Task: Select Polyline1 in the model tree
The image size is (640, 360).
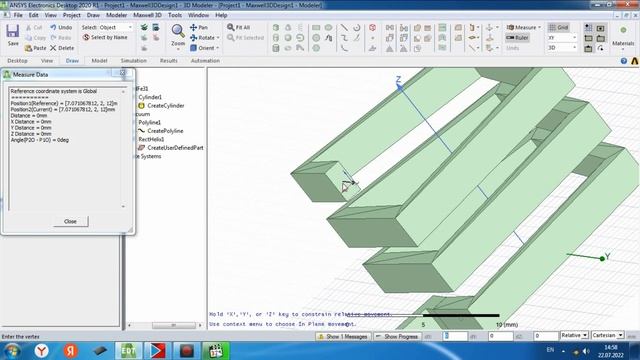Action: pos(149,122)
